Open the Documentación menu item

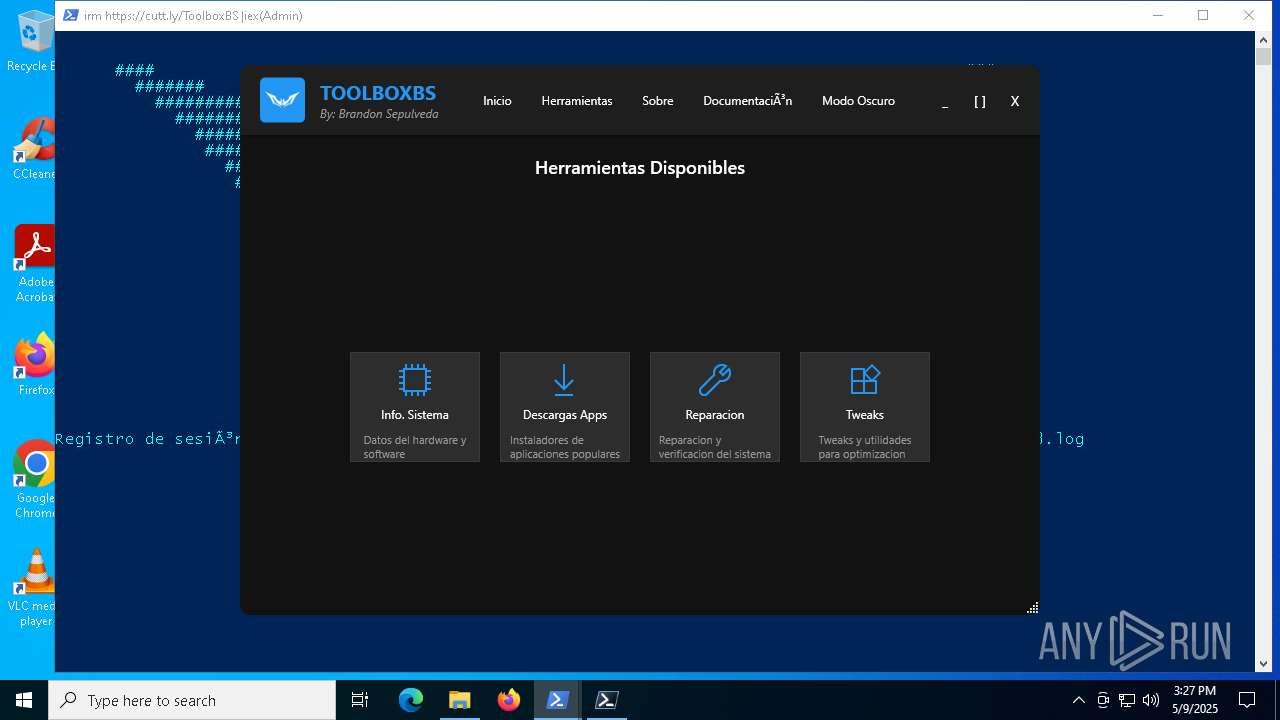point(747,101)
